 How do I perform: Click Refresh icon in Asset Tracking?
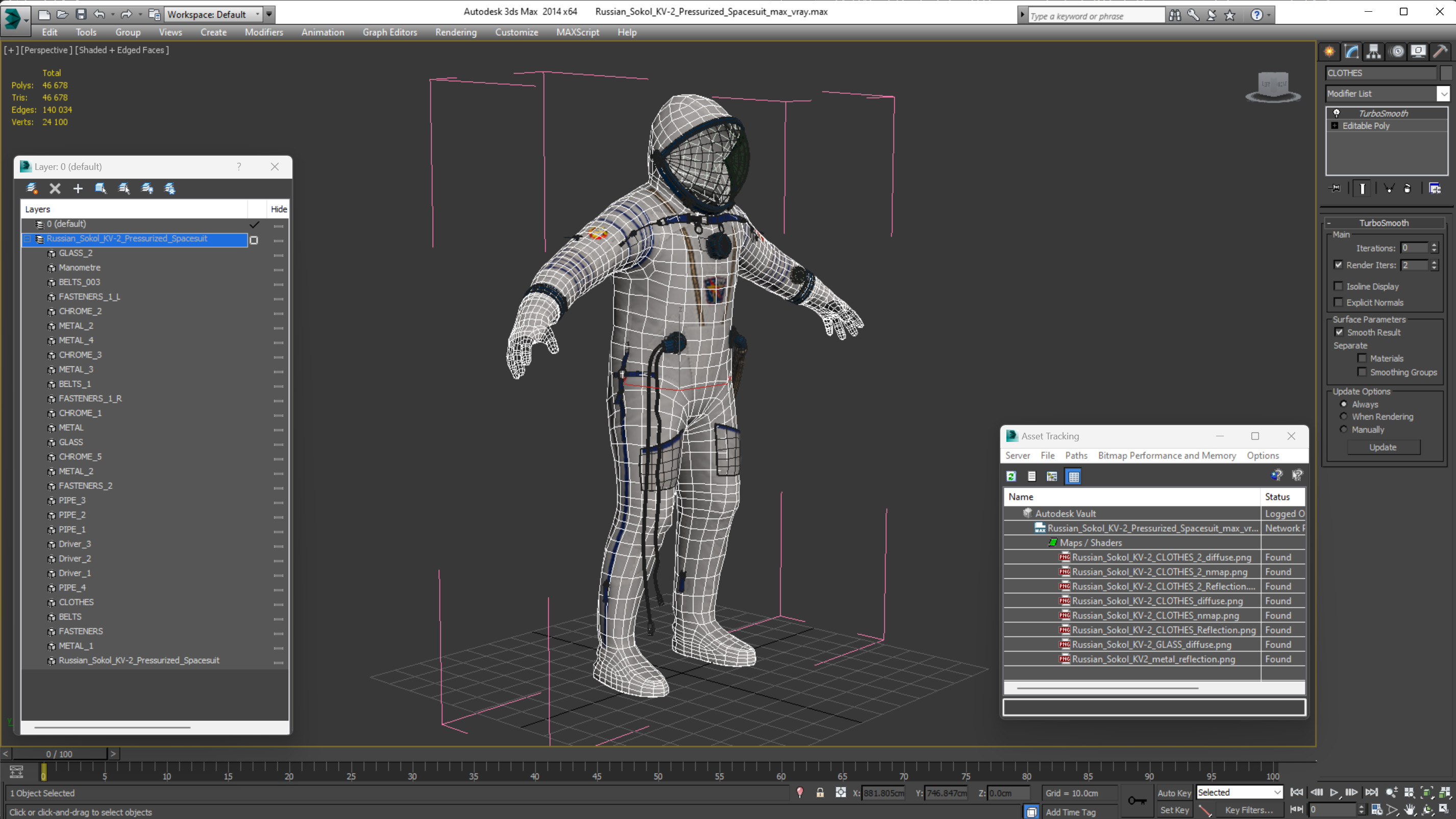click(1011, 477)
